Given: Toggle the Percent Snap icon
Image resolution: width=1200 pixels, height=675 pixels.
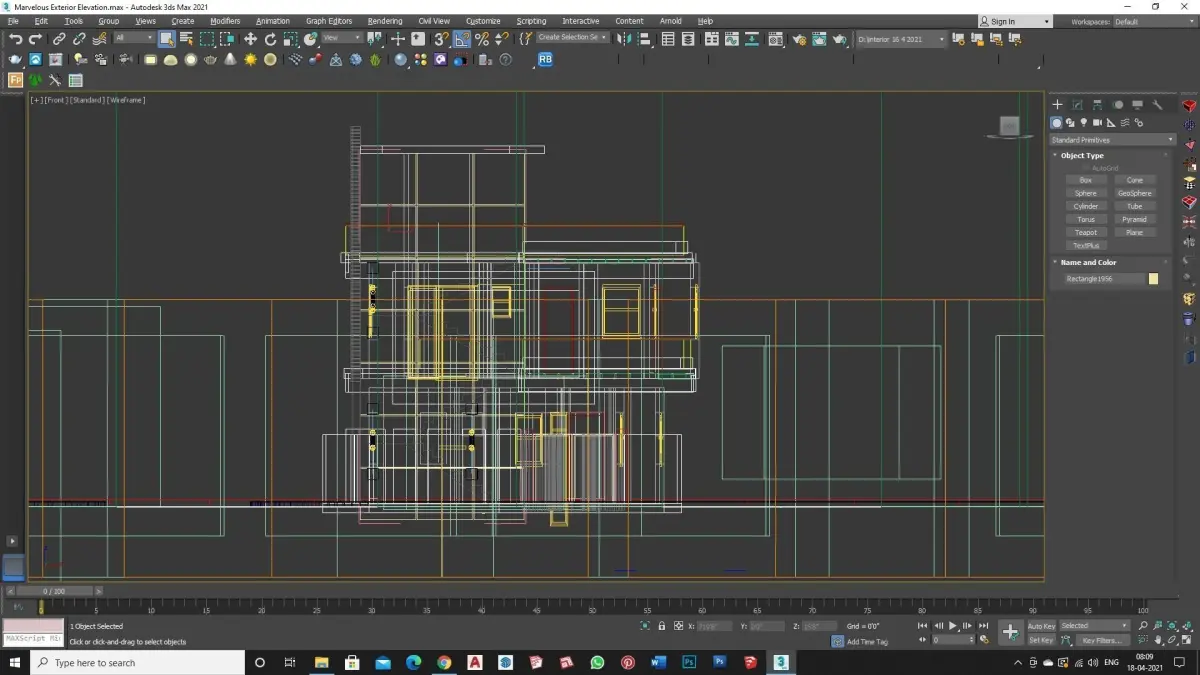Looking at the screenshot, I should click(x=482, y=39).
